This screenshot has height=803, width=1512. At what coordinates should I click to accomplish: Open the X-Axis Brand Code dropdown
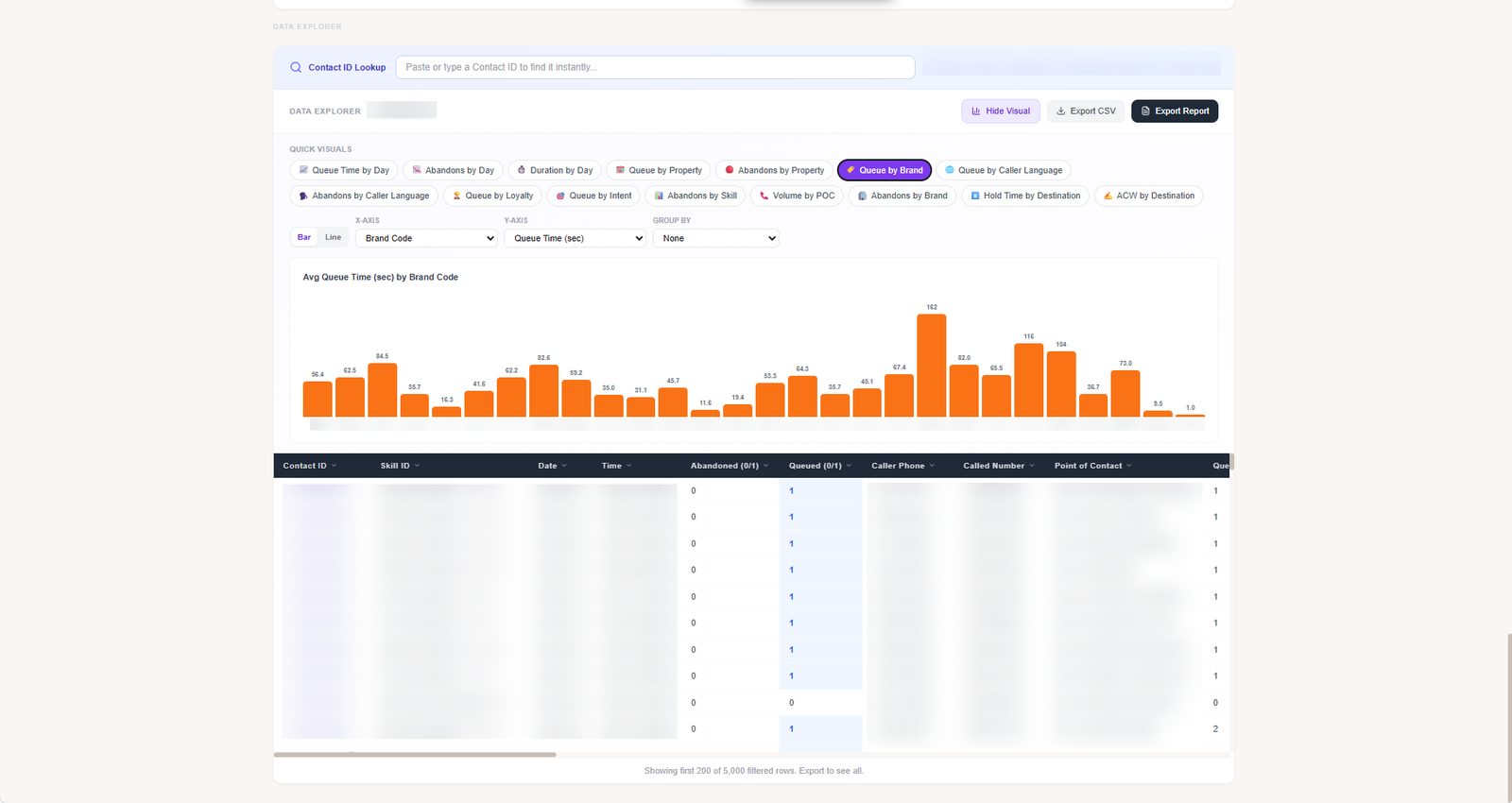[426, 238]
